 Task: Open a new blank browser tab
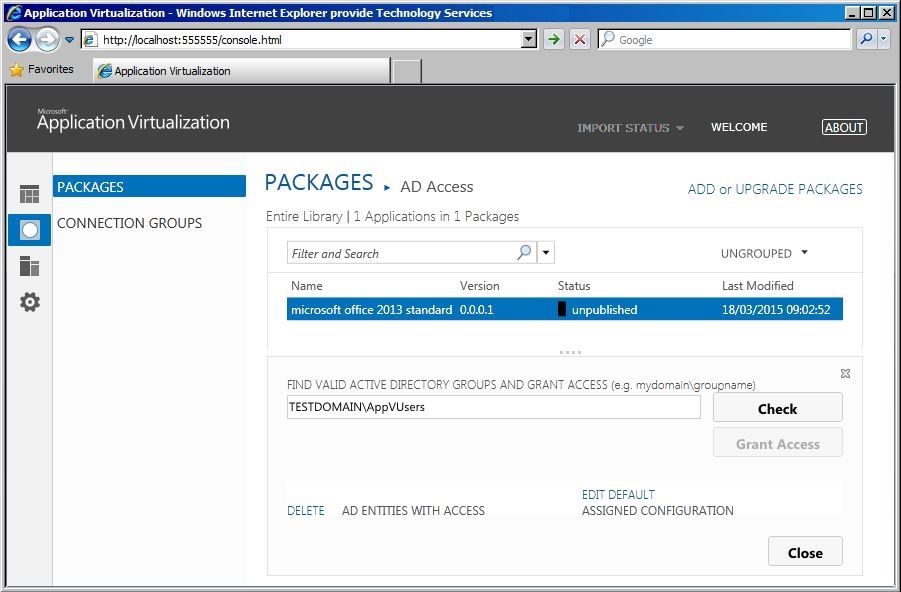pyautogui.click(x=407, y=71)
